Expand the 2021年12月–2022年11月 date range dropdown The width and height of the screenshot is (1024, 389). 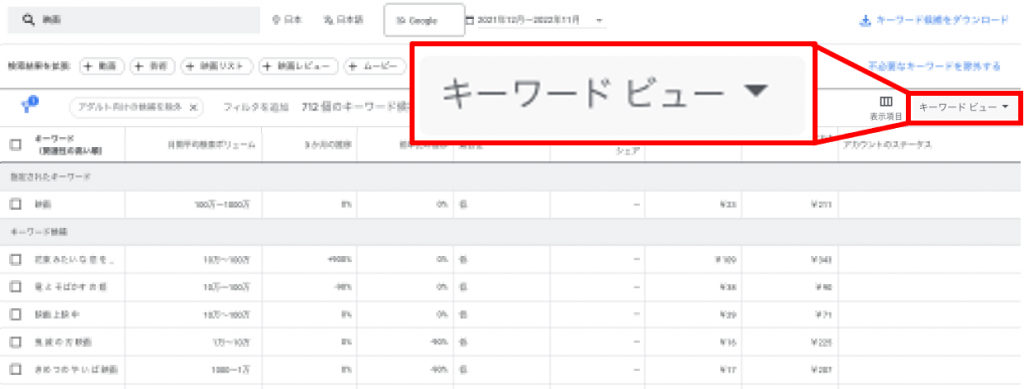point(541,20)
